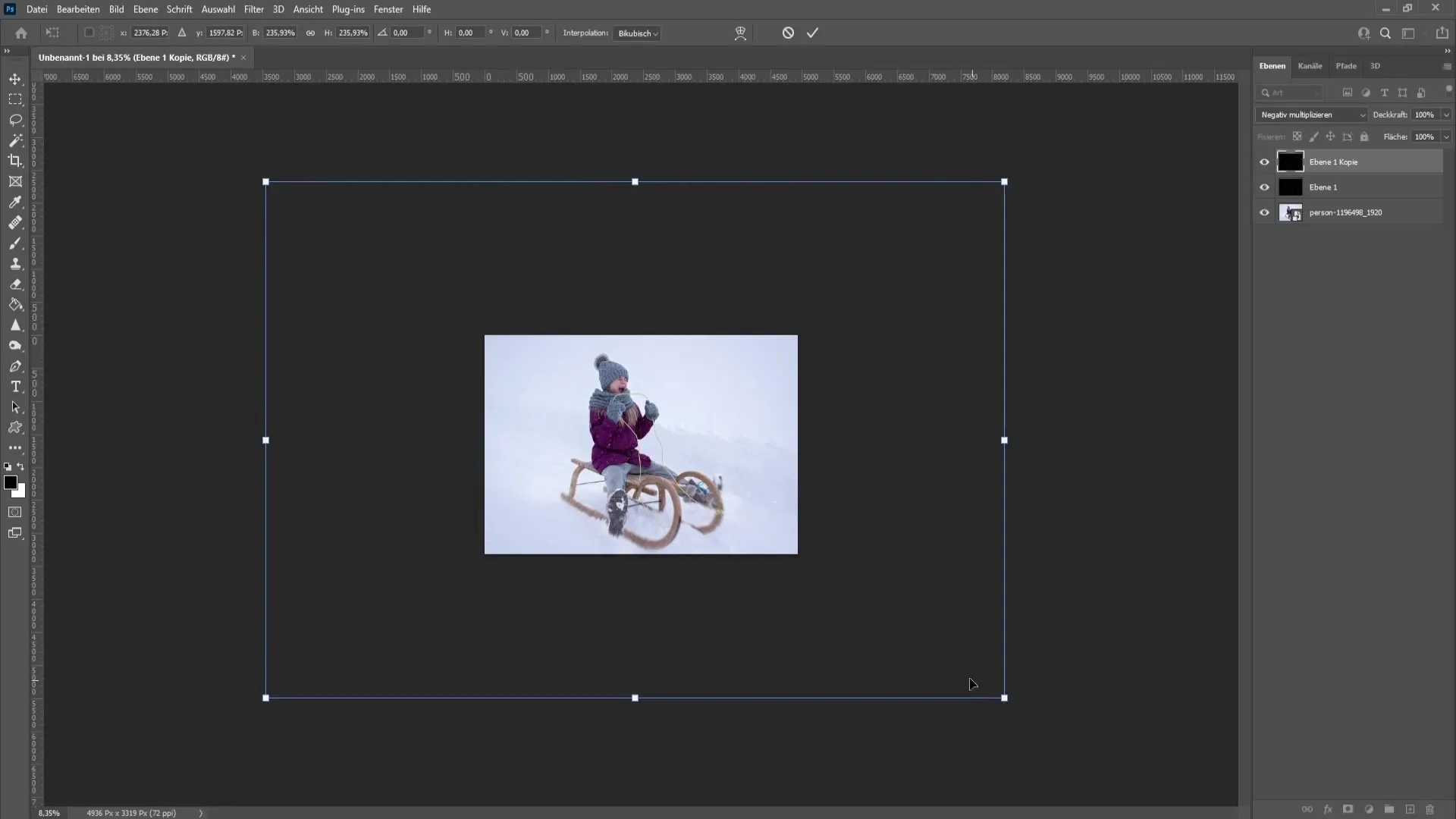Expand the Filter menu

[253, 9]
